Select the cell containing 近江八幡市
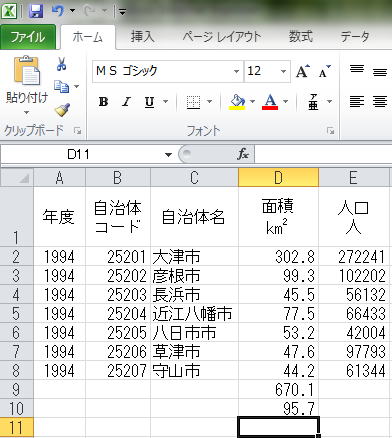Screen dimensions: 392x438 pos(194,313)
